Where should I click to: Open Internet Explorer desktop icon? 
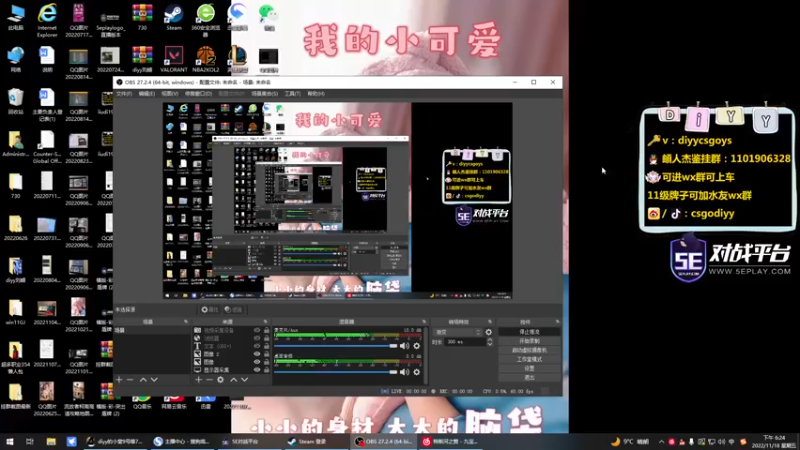tap(47, 20)
